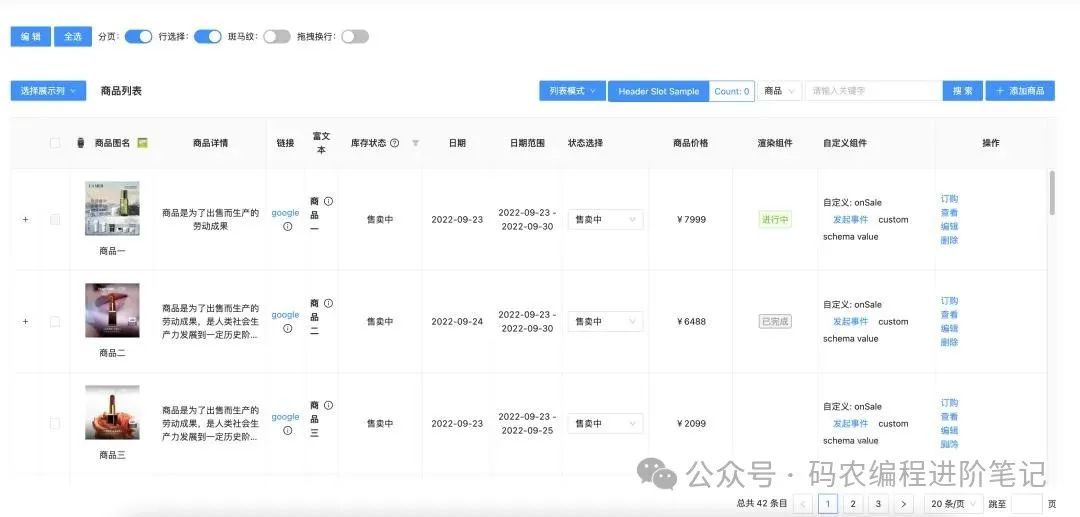Click the 编辑 button at top left

(30, 36)
